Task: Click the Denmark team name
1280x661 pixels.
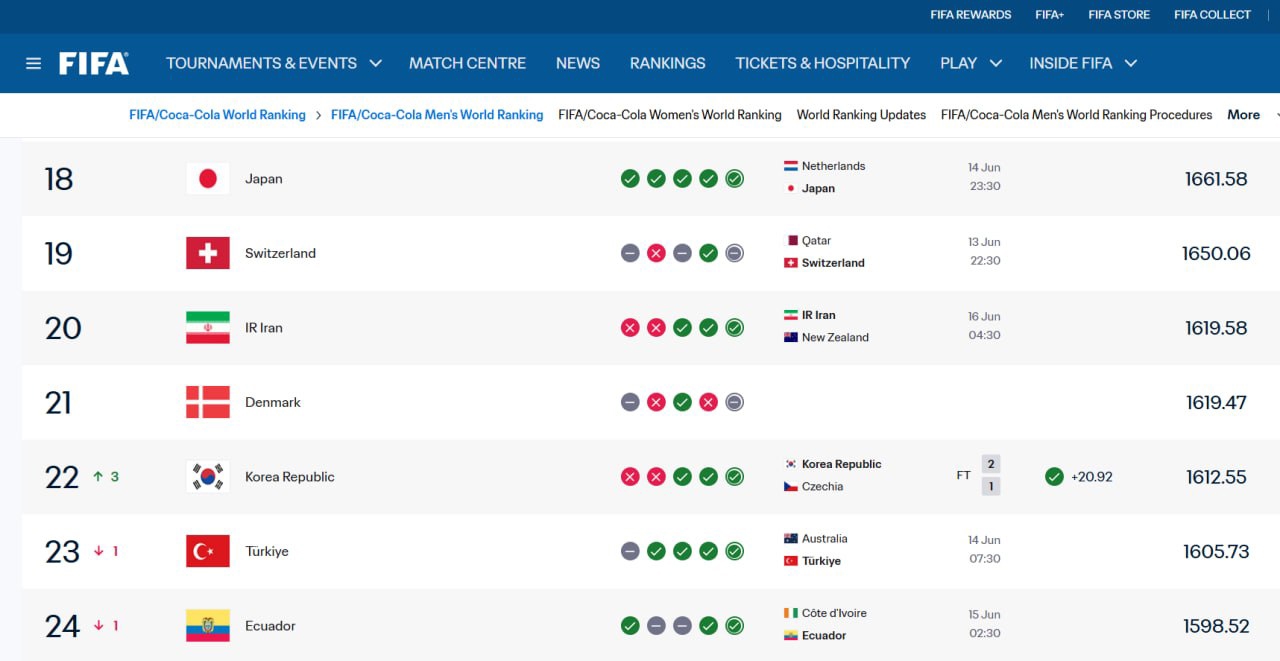Action: tap(273, 402)
